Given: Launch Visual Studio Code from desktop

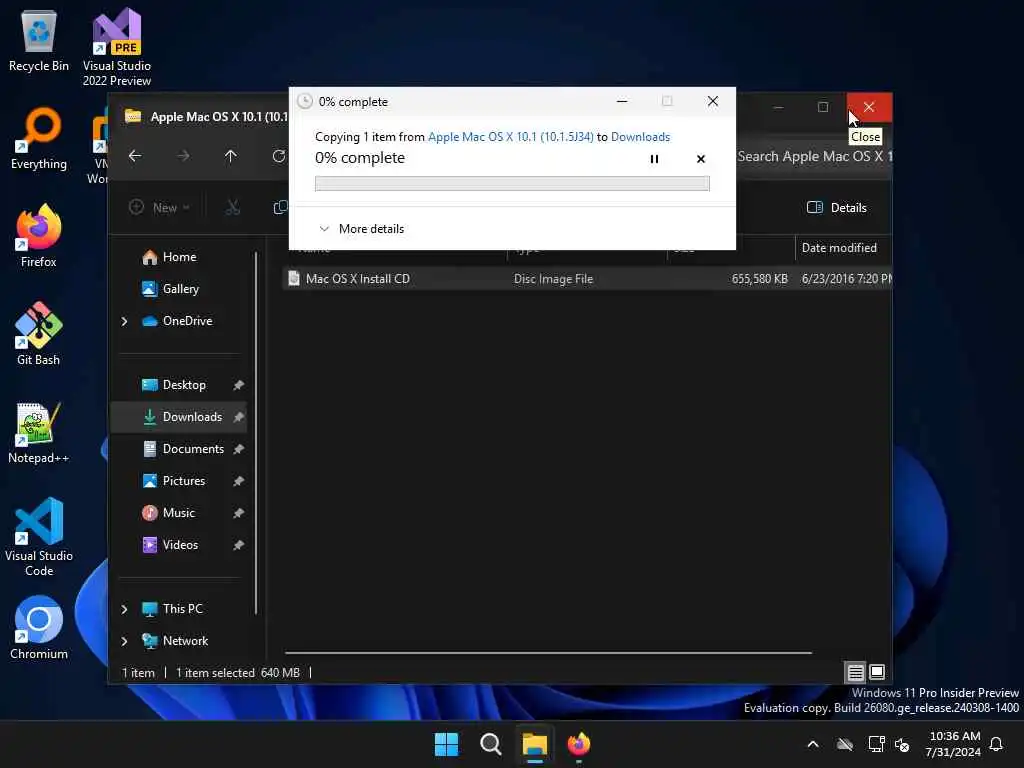Looking at the screenshot, I should (x=39, y=537).
